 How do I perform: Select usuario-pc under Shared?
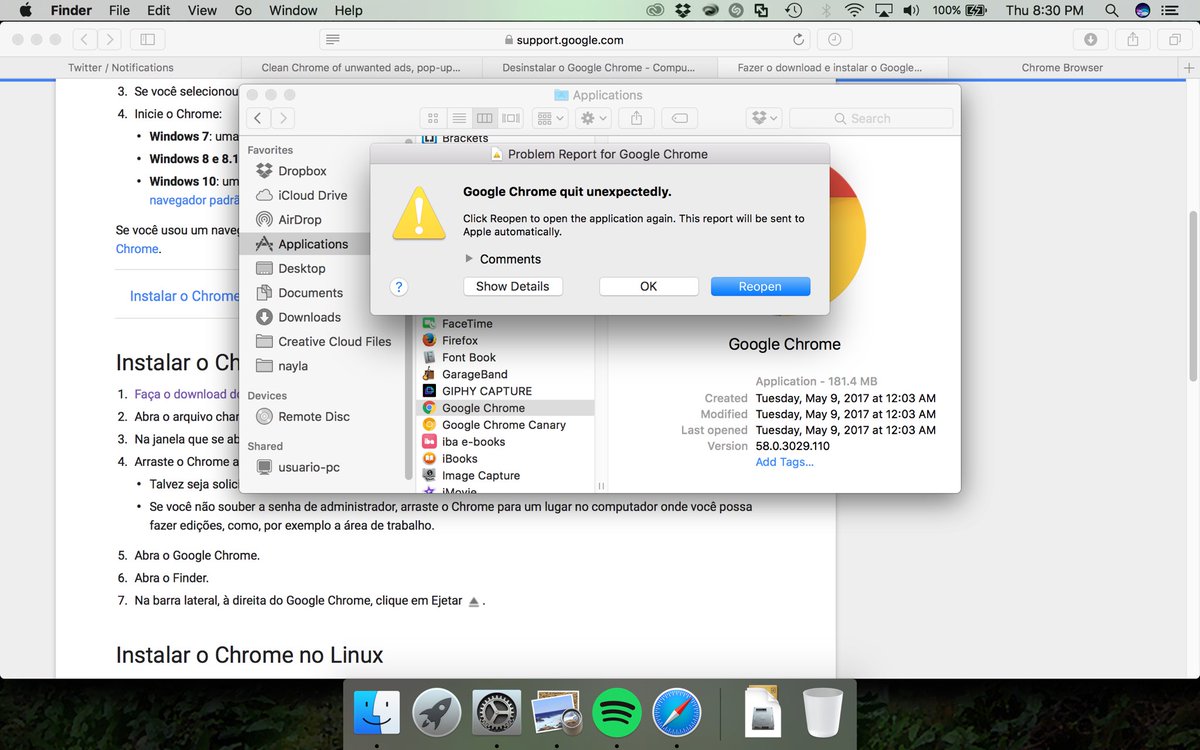click(x=297, y=467)
